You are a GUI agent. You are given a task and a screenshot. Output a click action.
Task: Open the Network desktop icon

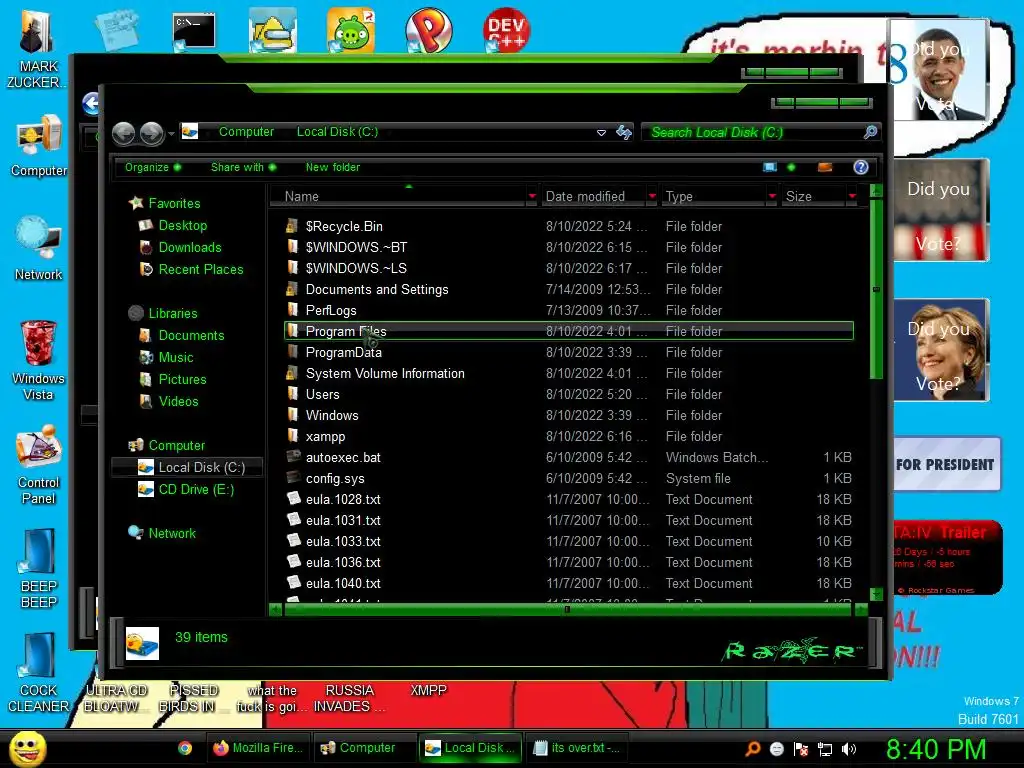(x=39, y=249)
